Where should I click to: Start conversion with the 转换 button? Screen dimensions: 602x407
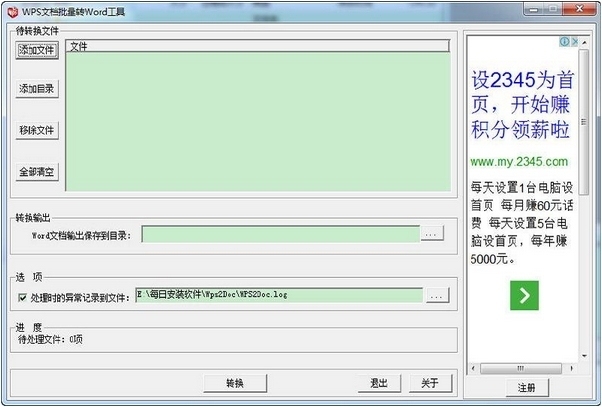point(235,383)
